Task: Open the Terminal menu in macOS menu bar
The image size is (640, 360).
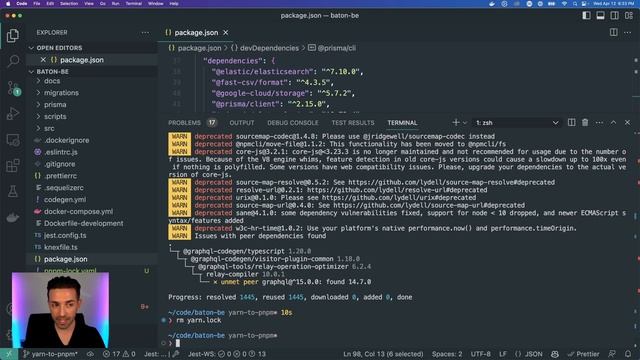Action: 133,3
